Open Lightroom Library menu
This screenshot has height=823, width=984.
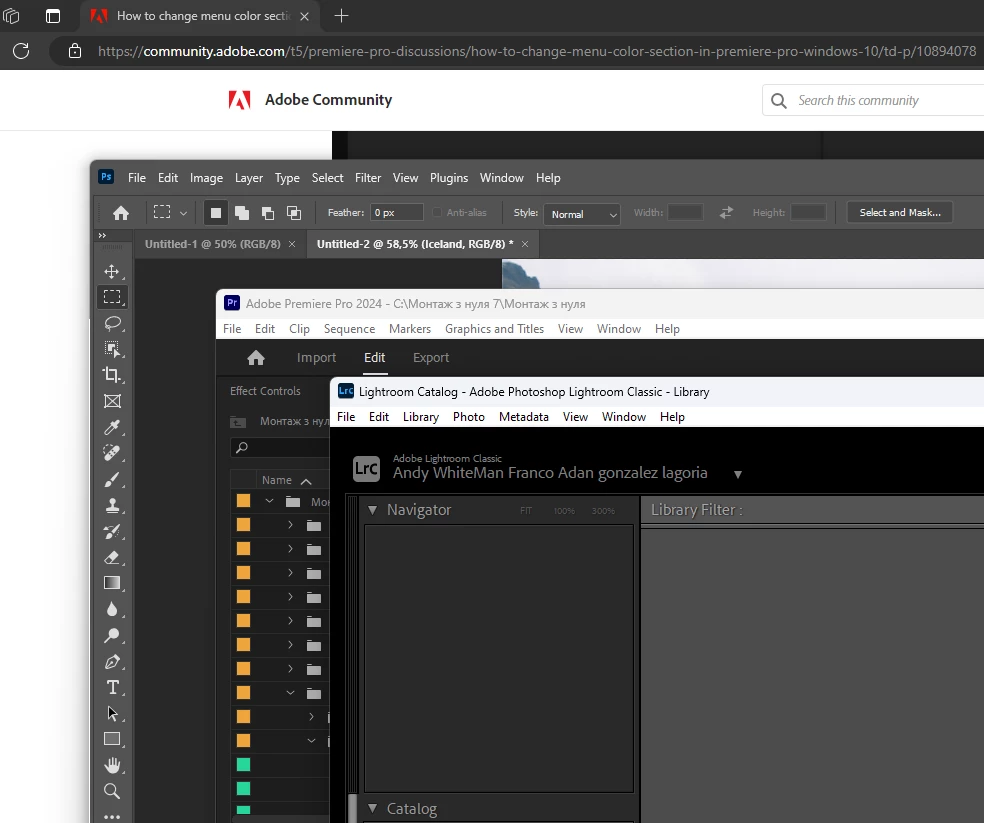420,417
